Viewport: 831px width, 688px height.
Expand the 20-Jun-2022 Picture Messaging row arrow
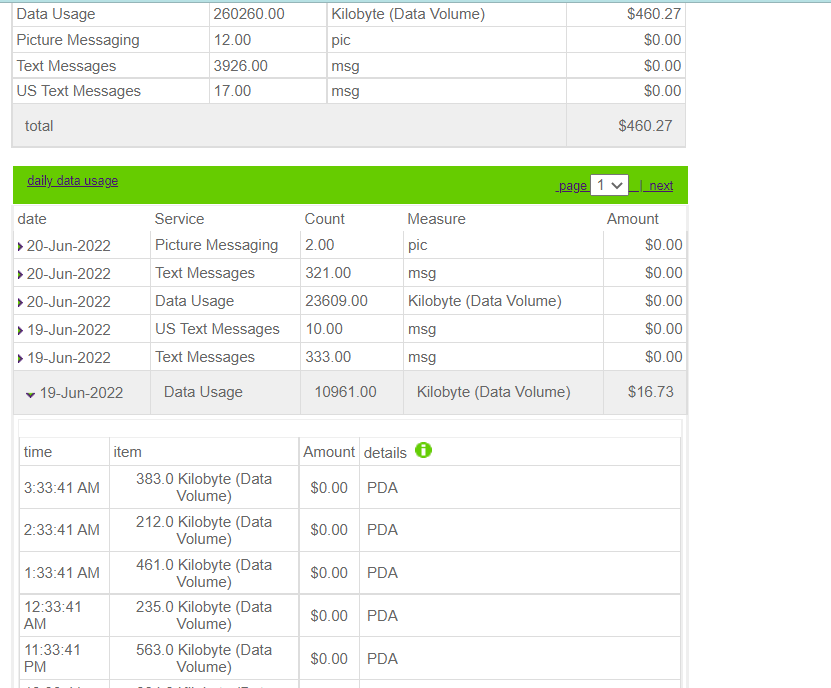21,246
